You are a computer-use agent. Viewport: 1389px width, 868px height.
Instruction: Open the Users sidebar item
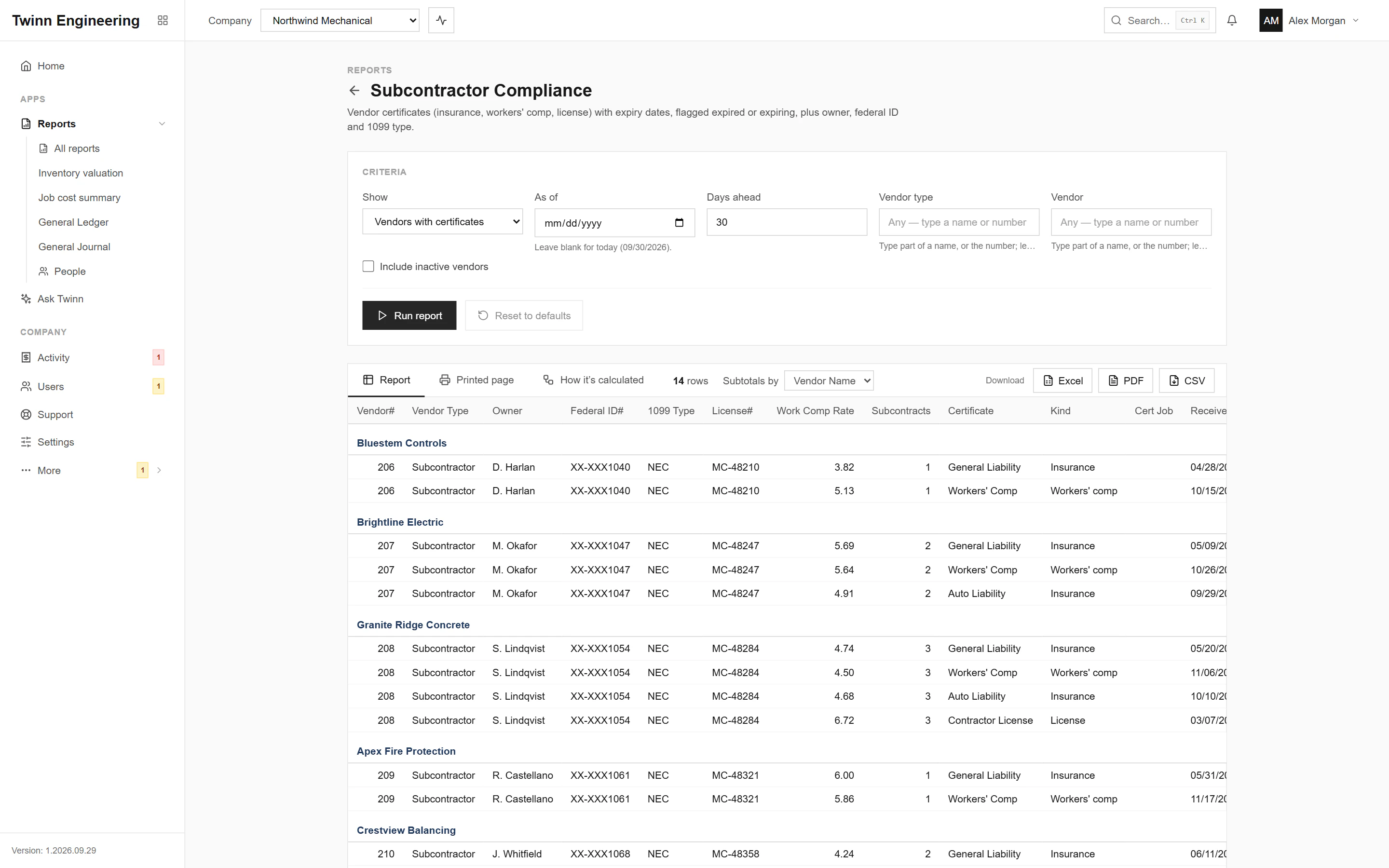point(92,386)
